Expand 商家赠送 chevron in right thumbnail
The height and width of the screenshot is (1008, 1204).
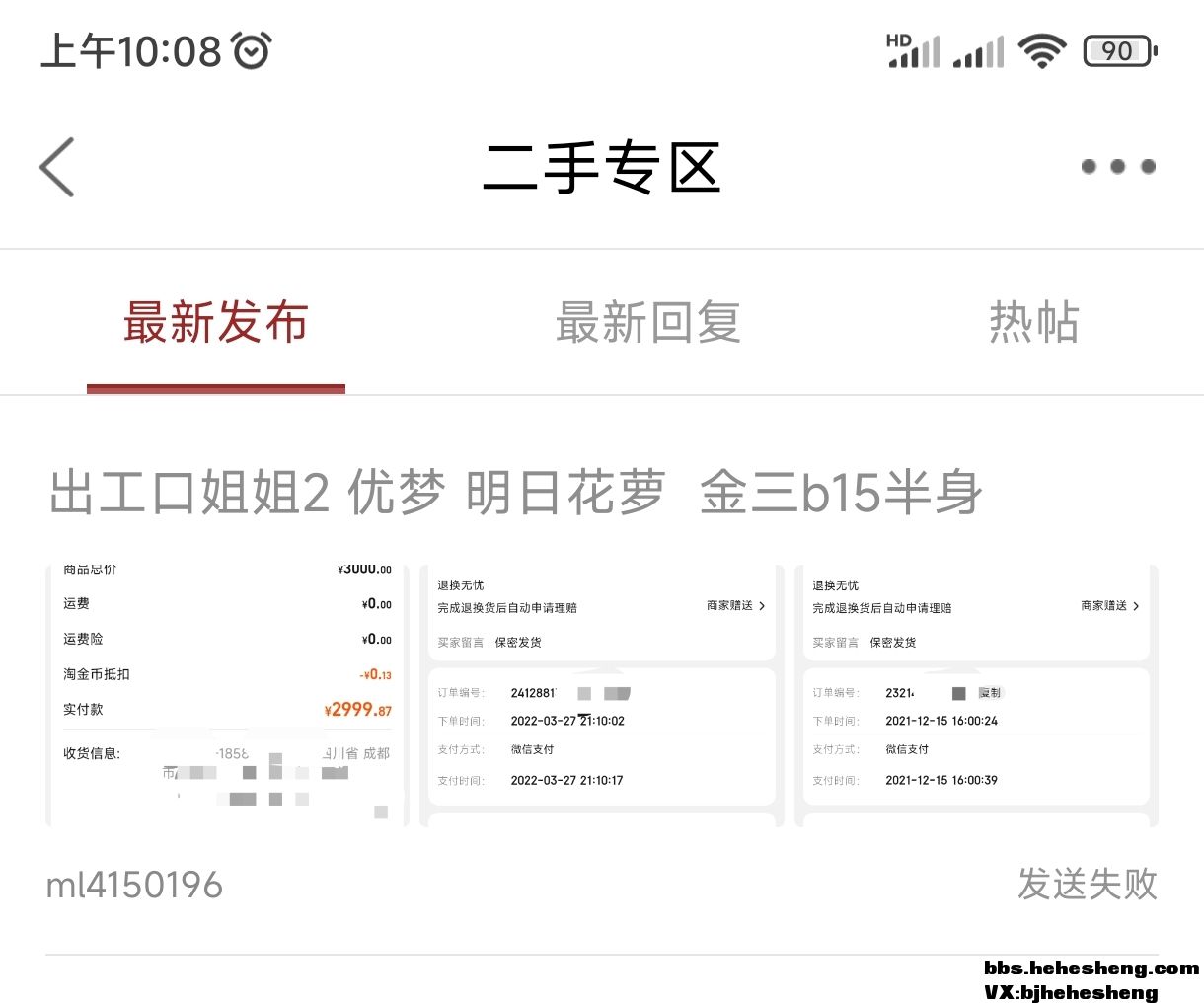(x=1136, y=606)
